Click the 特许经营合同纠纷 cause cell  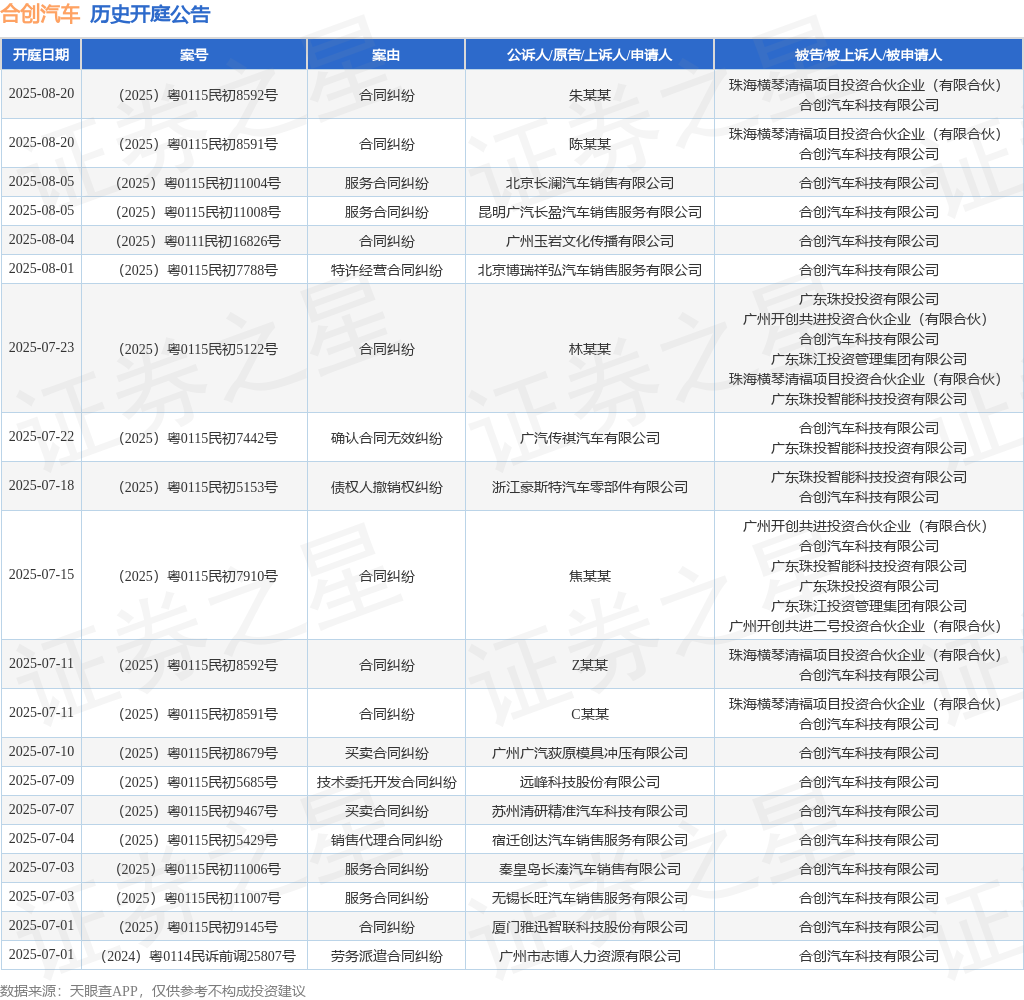point(387,270)
